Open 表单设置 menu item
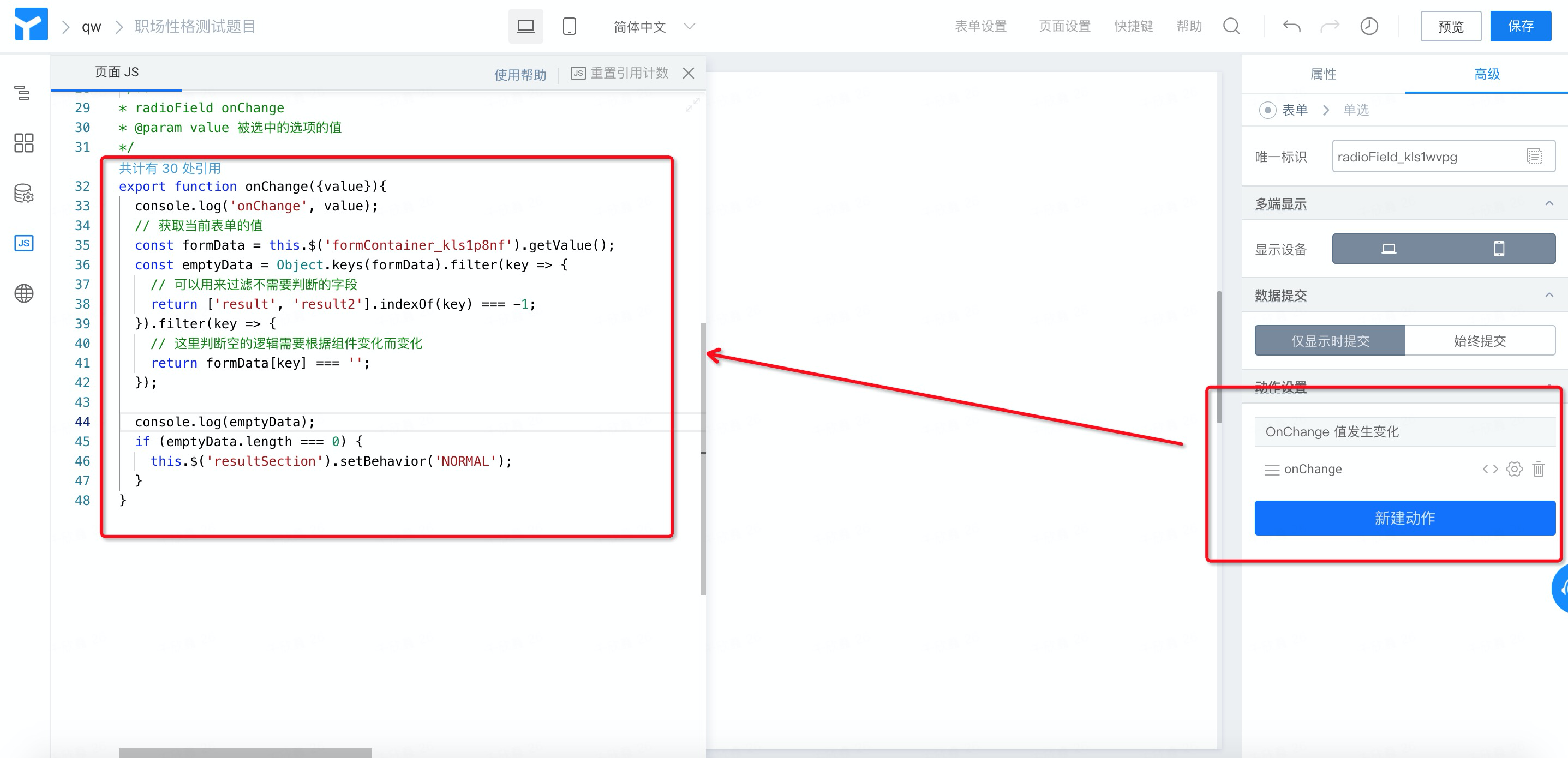1568x758 pixels. click(x=980, y=26)
